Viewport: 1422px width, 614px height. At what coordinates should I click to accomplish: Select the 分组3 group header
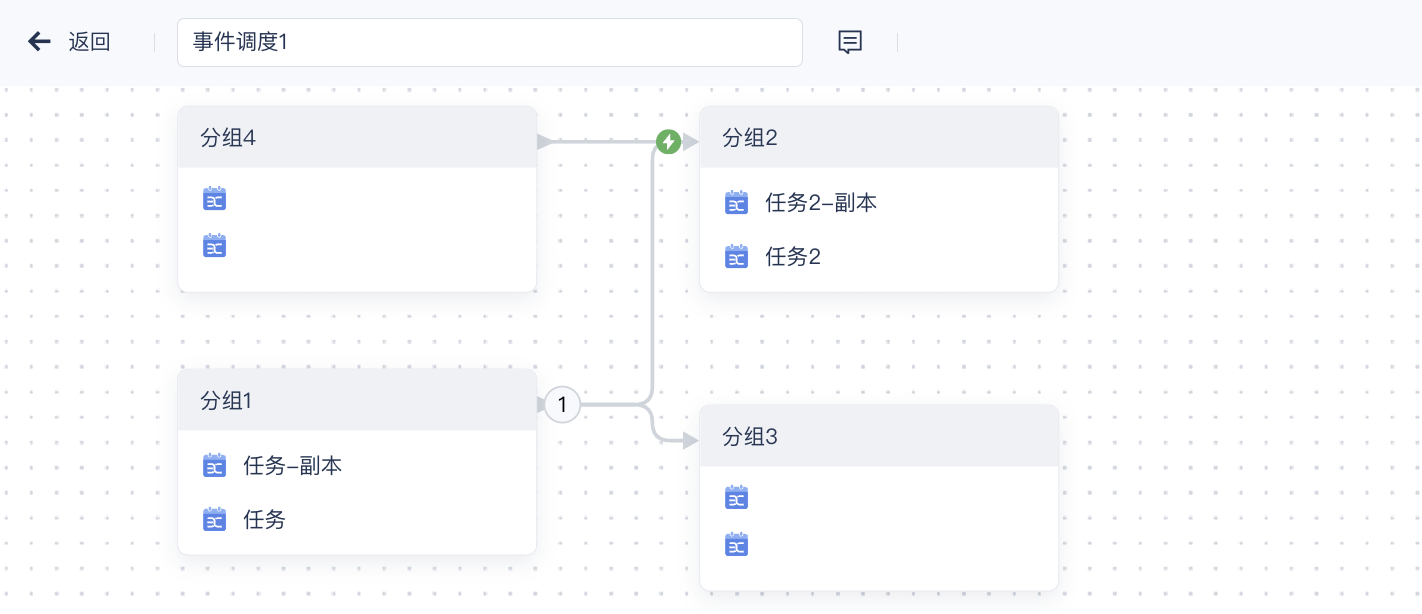(879, 437)
